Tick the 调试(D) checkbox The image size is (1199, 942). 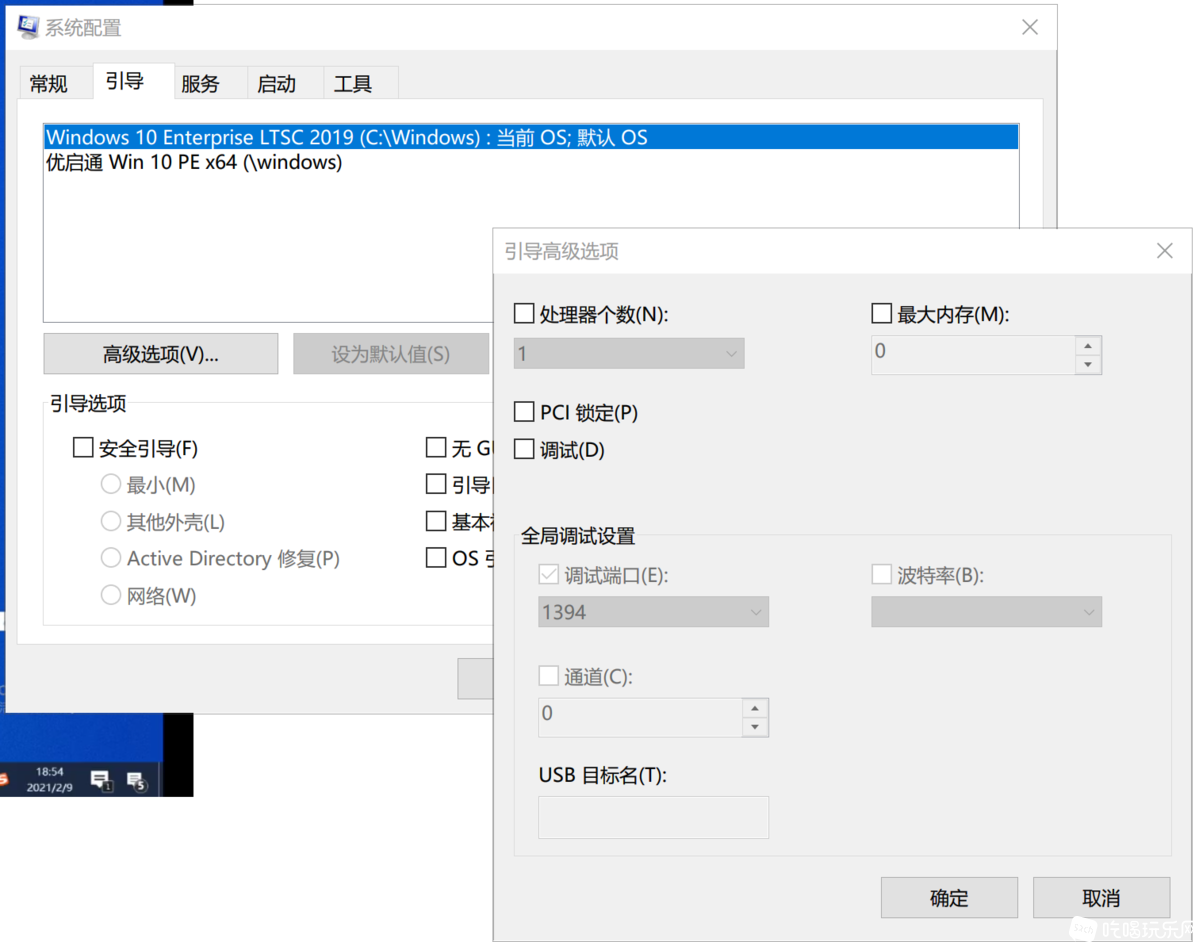[x=524, y=449]
